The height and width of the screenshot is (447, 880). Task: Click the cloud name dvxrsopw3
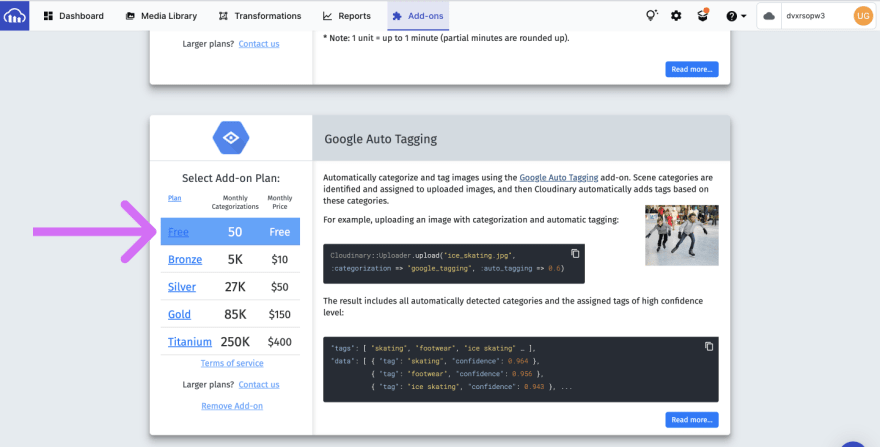(805, 16)
